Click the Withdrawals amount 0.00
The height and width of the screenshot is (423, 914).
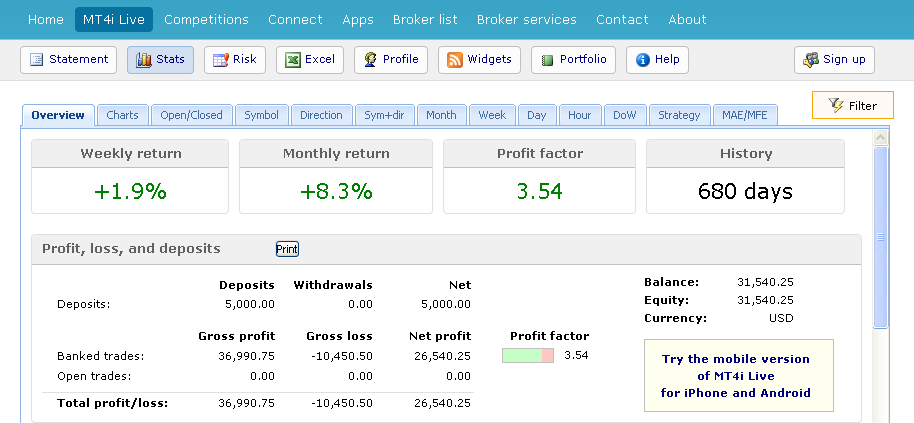pos(360,304)
